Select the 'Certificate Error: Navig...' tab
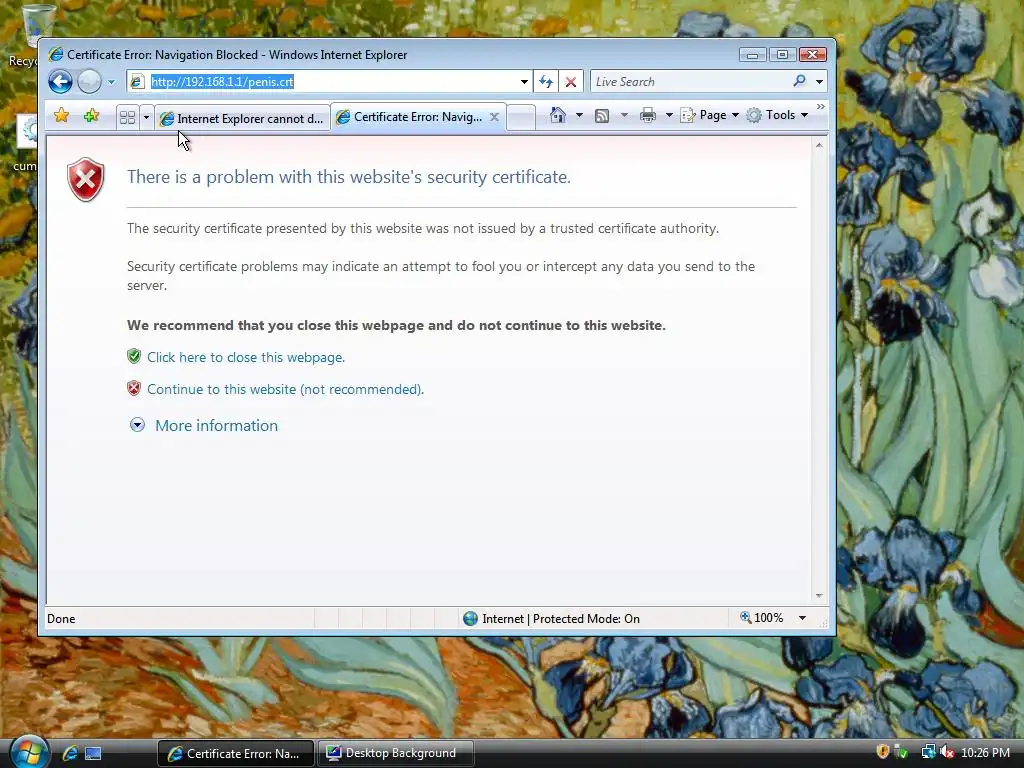The image size is (1024, 768). tap(410, 117)
